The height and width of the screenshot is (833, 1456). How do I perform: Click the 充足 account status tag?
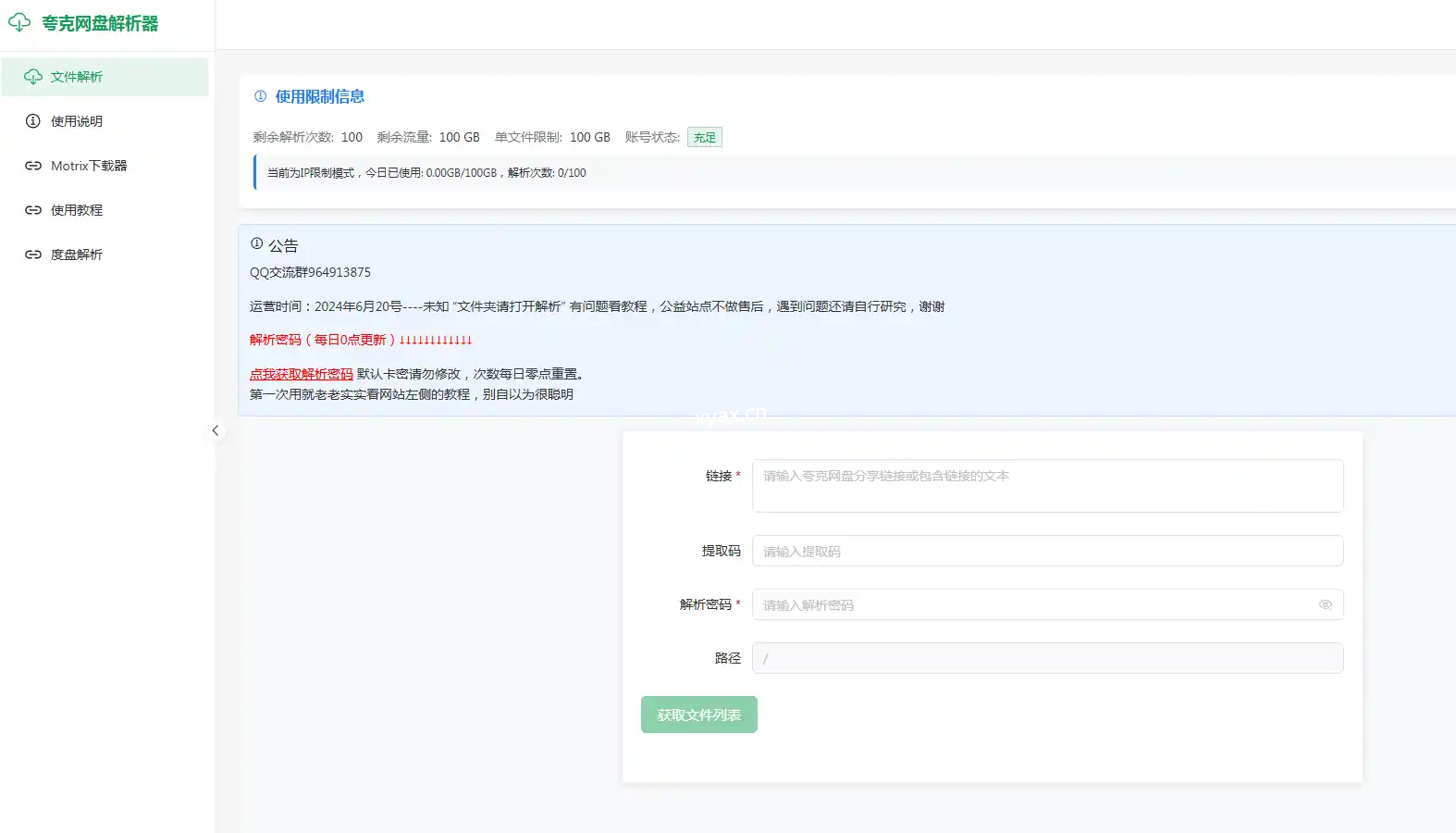(705, 137)
